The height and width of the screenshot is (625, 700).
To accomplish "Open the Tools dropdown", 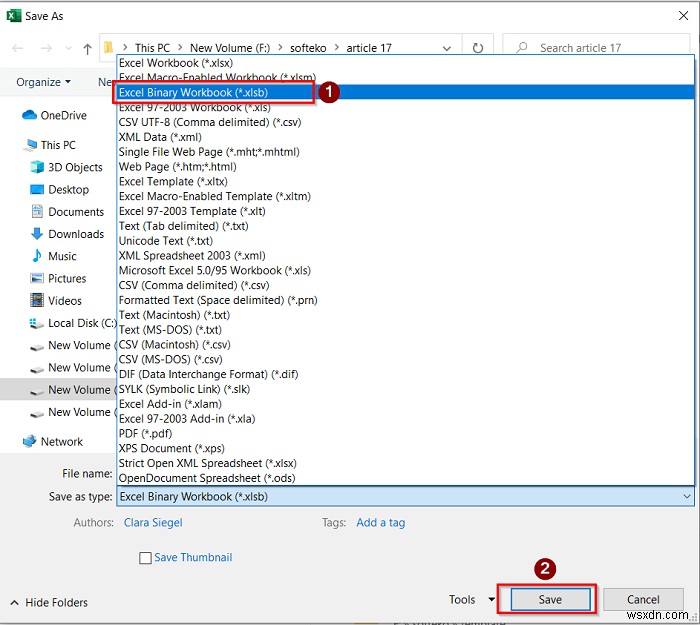I will 471,599.
